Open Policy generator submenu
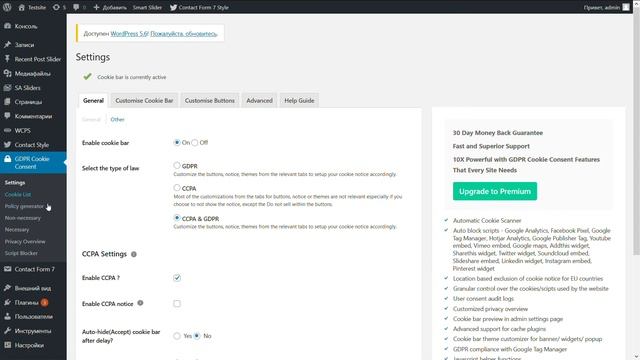Viewport: 640px width, 360px height. click(x=24, y=206)
